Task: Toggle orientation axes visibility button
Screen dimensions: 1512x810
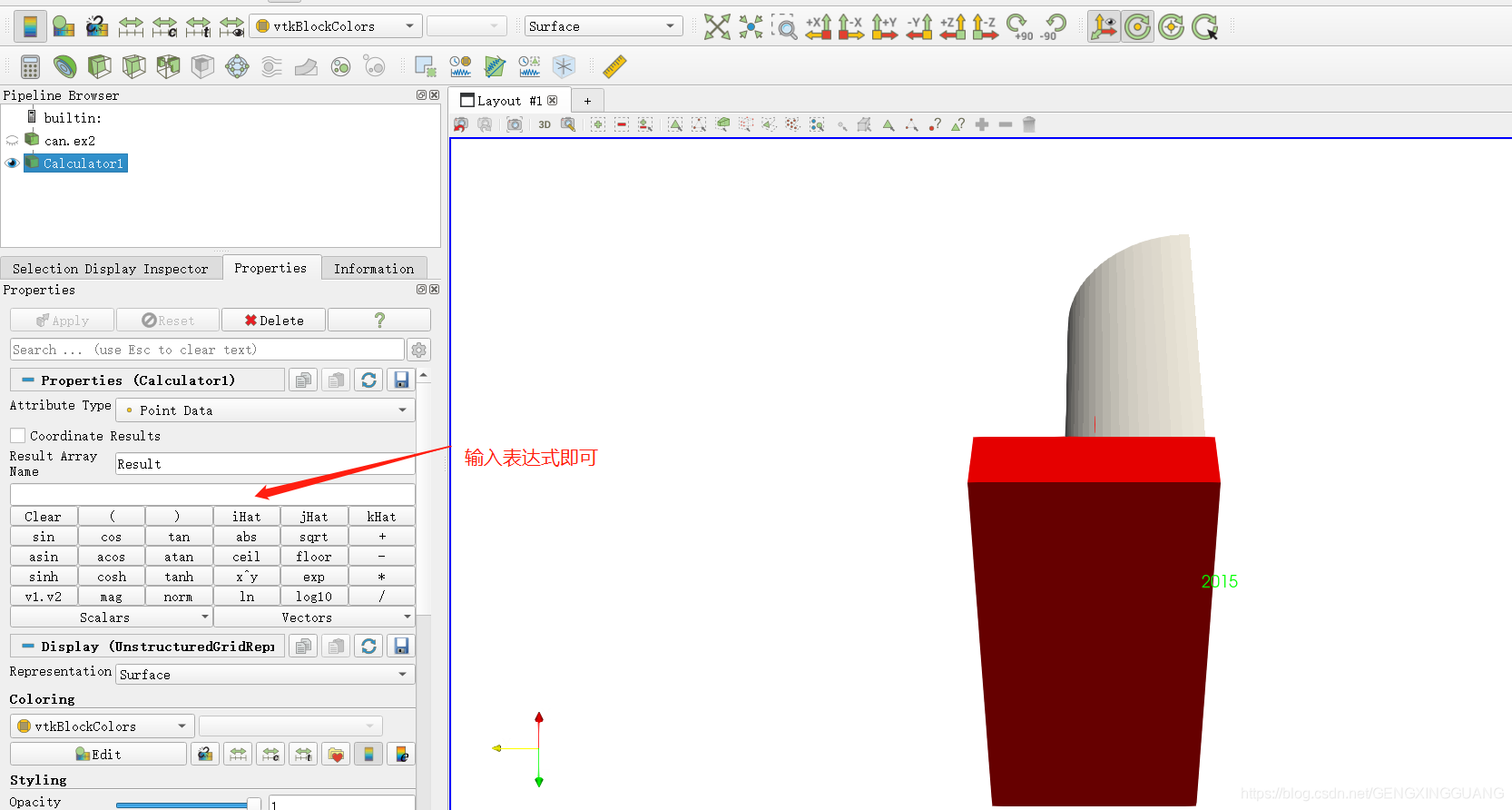Action: click(1104, 26)
